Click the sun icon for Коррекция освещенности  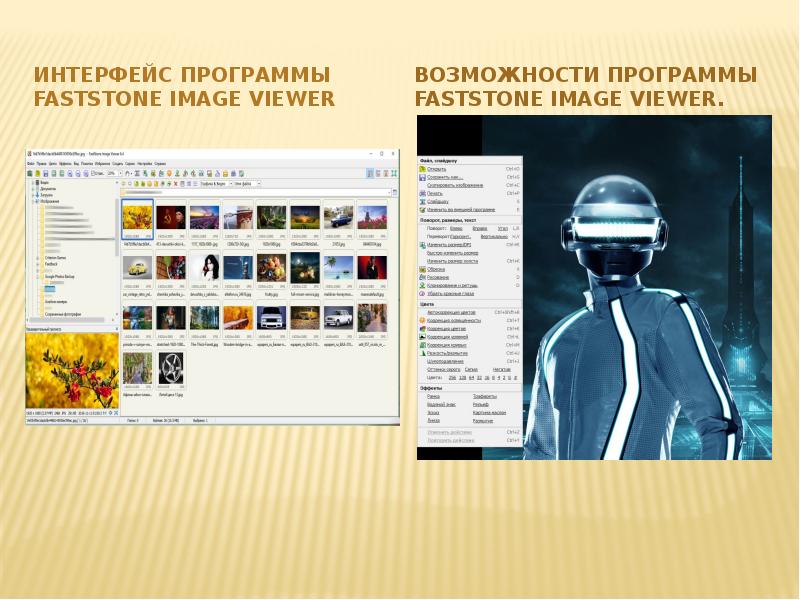click(422, 320)
